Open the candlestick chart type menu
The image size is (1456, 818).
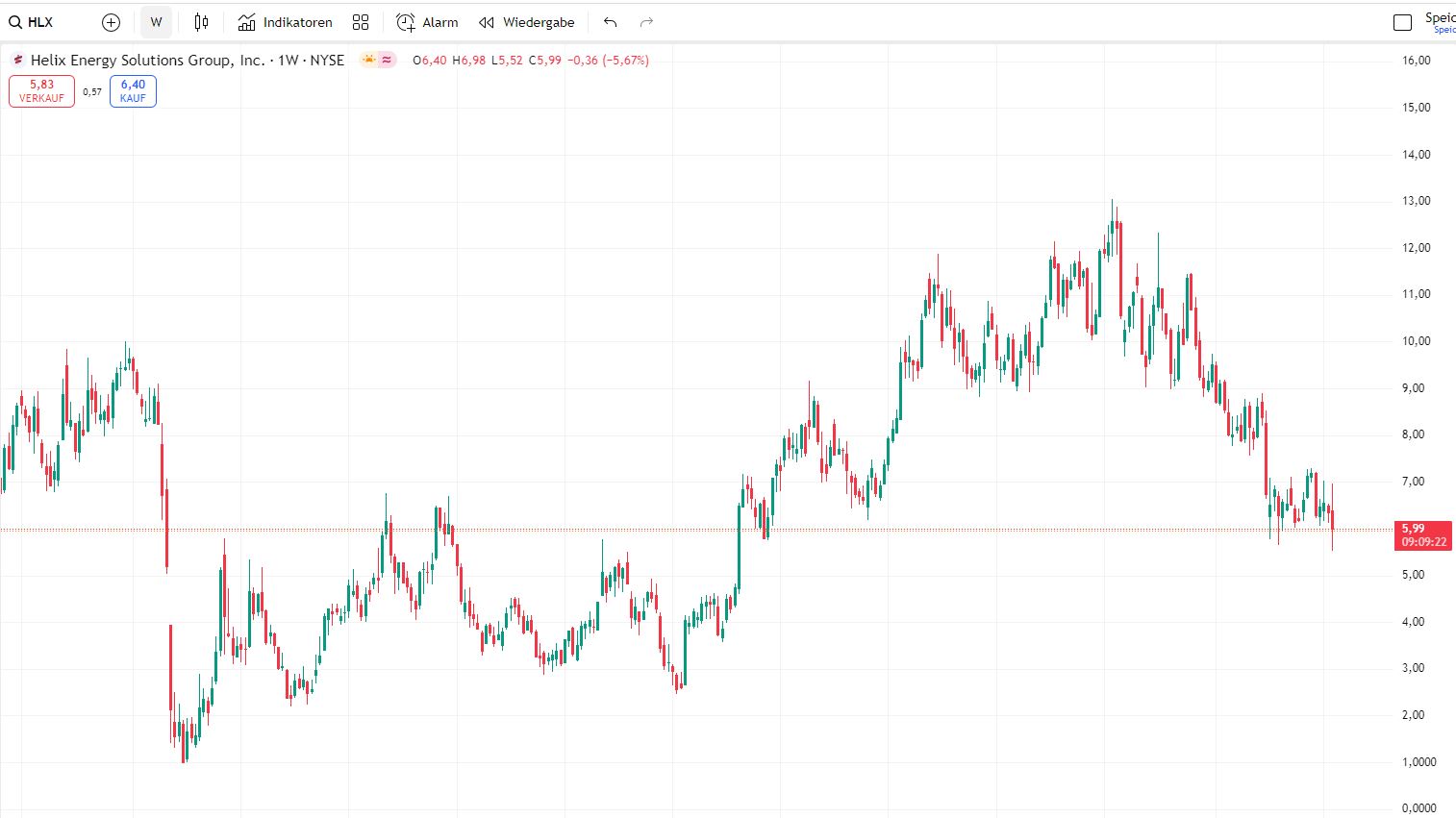201,22
